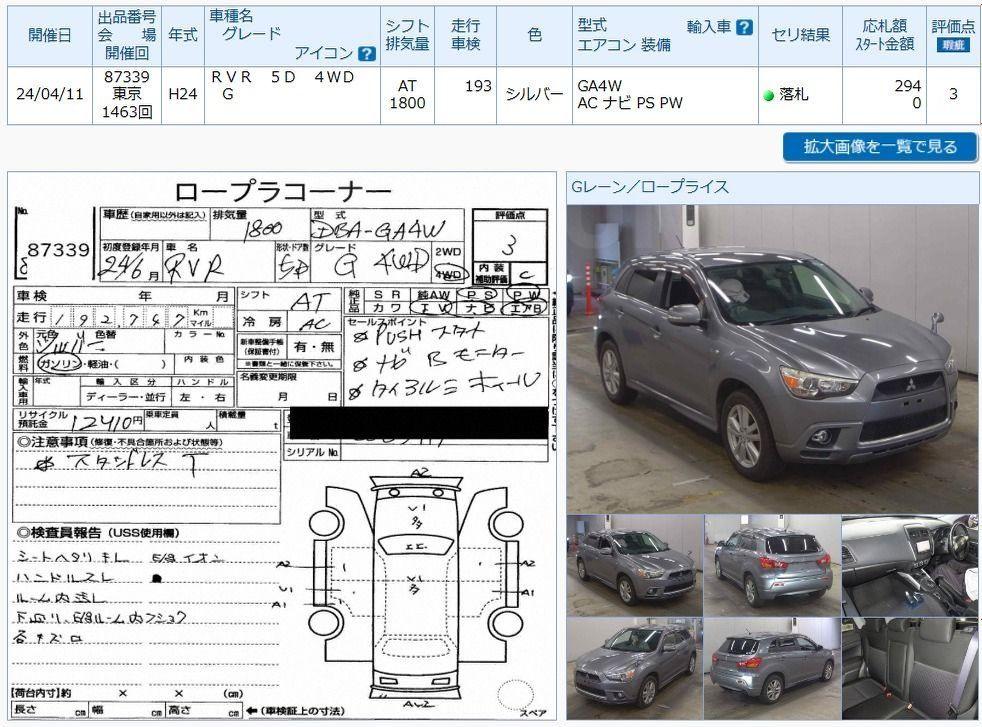Open the dashboard interior thumbnail
Viewport: 982px width, 727px height.
909,565
